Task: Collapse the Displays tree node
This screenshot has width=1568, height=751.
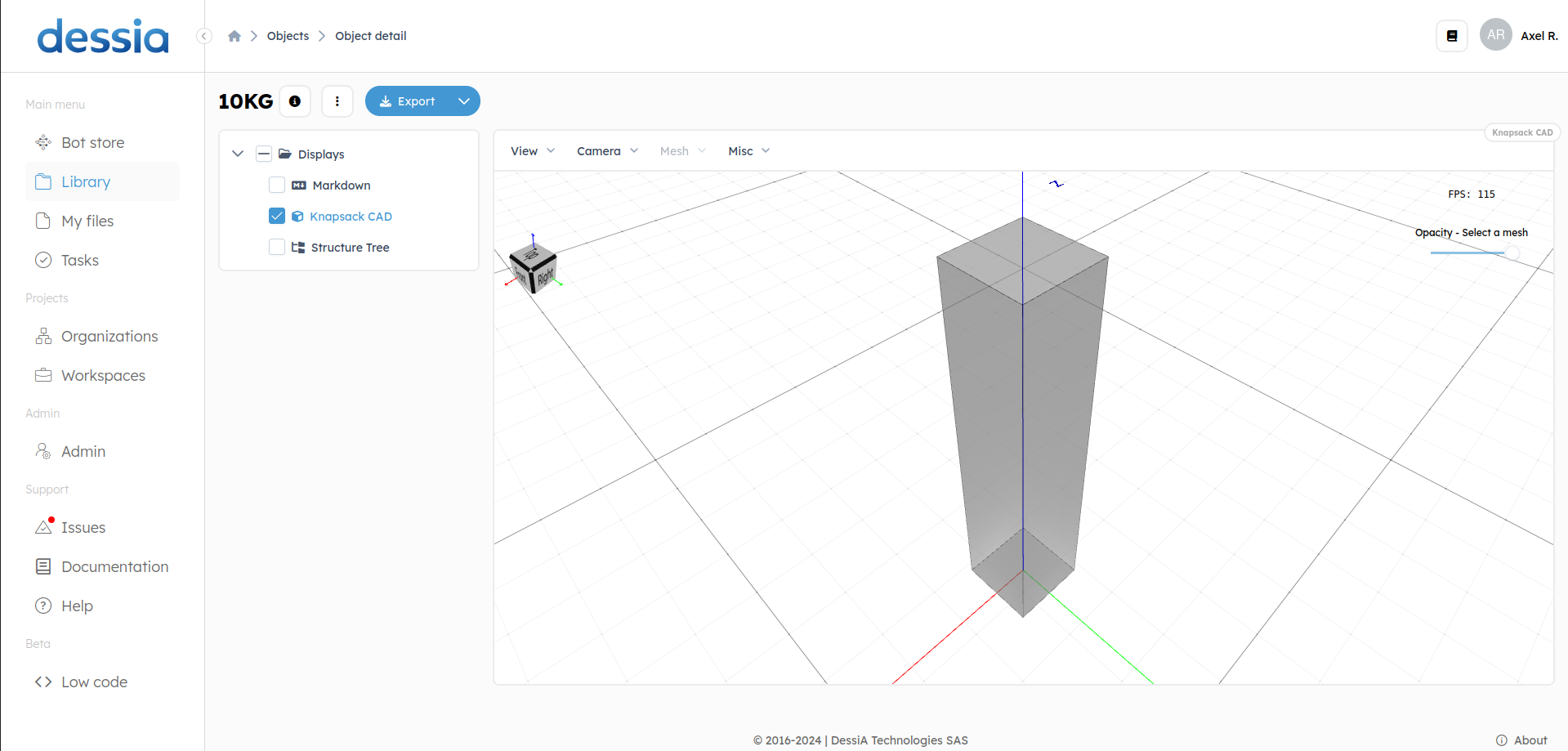Action: [238, 154]
